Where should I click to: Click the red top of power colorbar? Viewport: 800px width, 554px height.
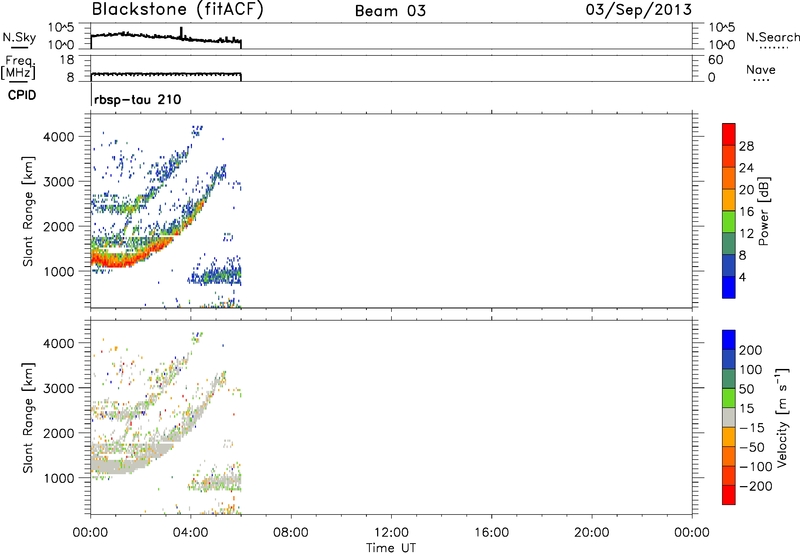pyautogui.click(x=729, y=134)
